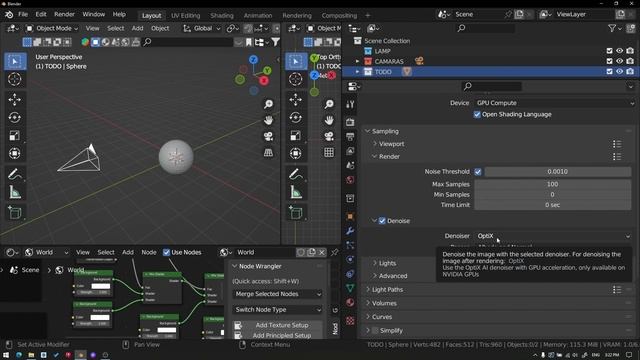The height and width of the screenshot is (360, 640).
Task: Select the Scale tool in left viewport
Action: (15, 136)
